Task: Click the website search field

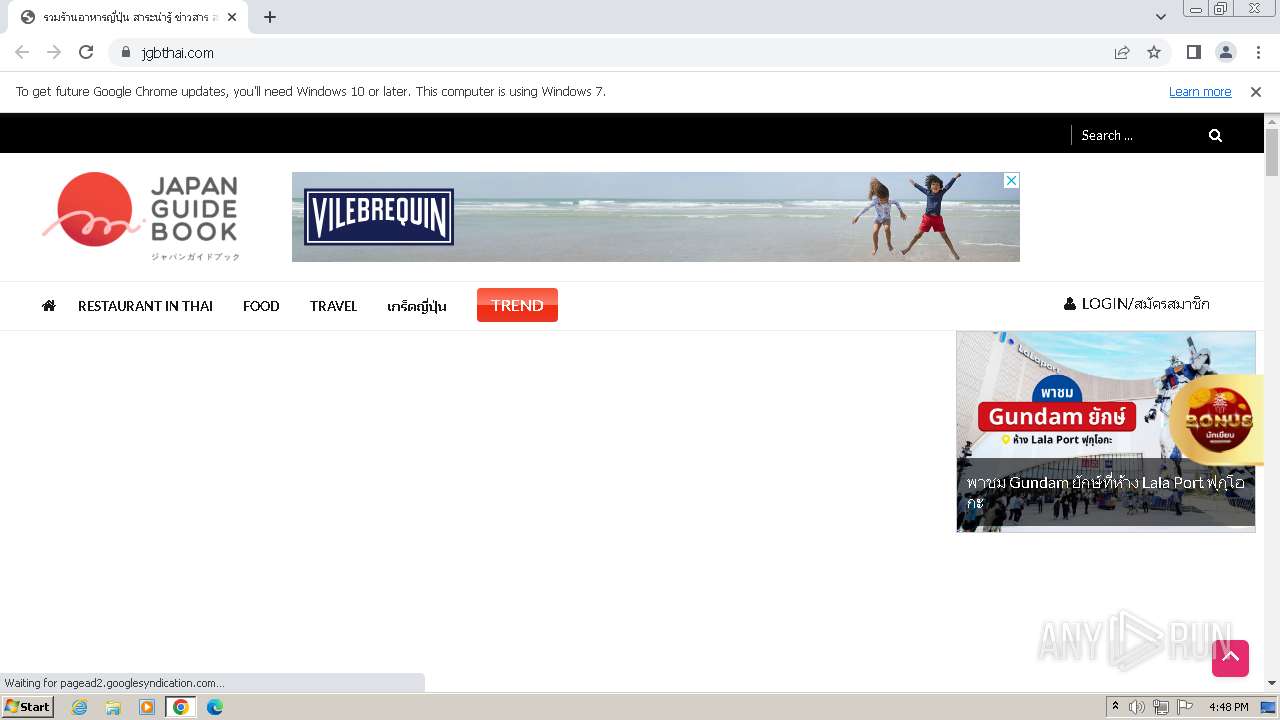Action: pyautogui.click(x=1137, y=135)
